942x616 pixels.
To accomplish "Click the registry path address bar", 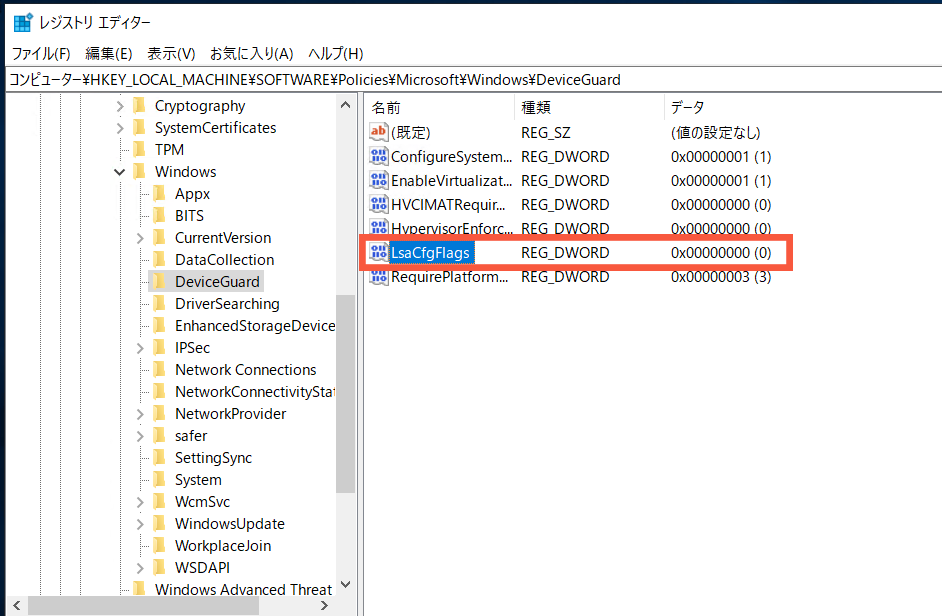I will pos(470,80).
